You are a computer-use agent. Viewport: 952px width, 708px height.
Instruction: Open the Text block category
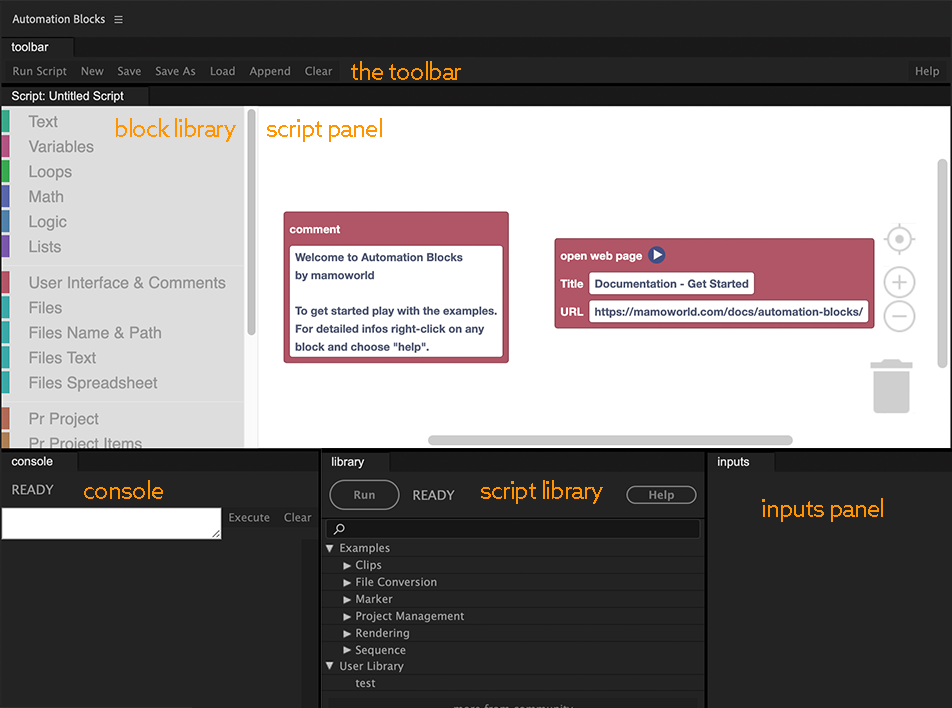pos(43,122)
